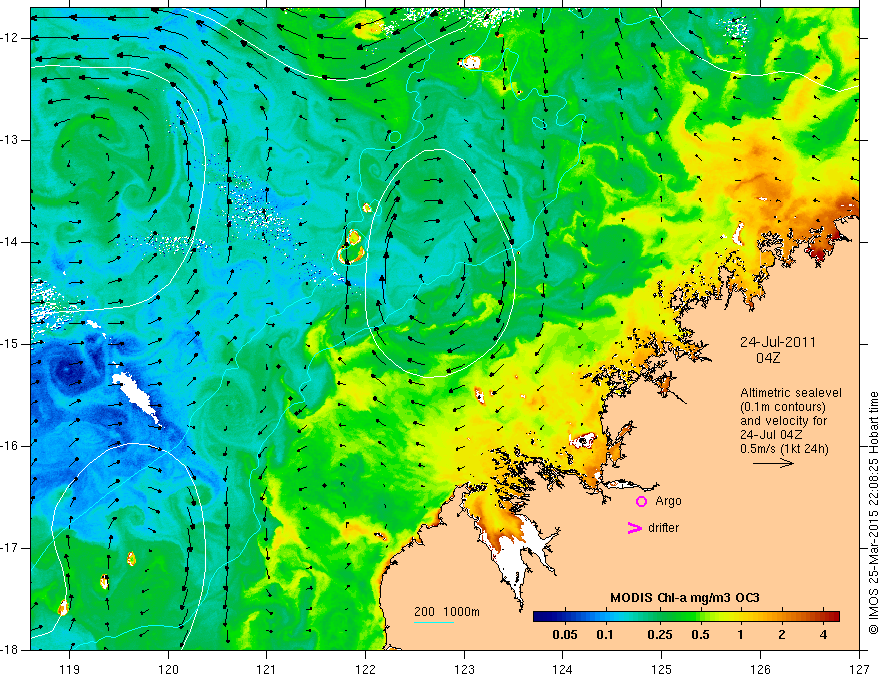Click the cyan 200 1000m depth contour line sample
This screenshot has height=680, width=880.
pyautogui.click(x=434, y=622)
